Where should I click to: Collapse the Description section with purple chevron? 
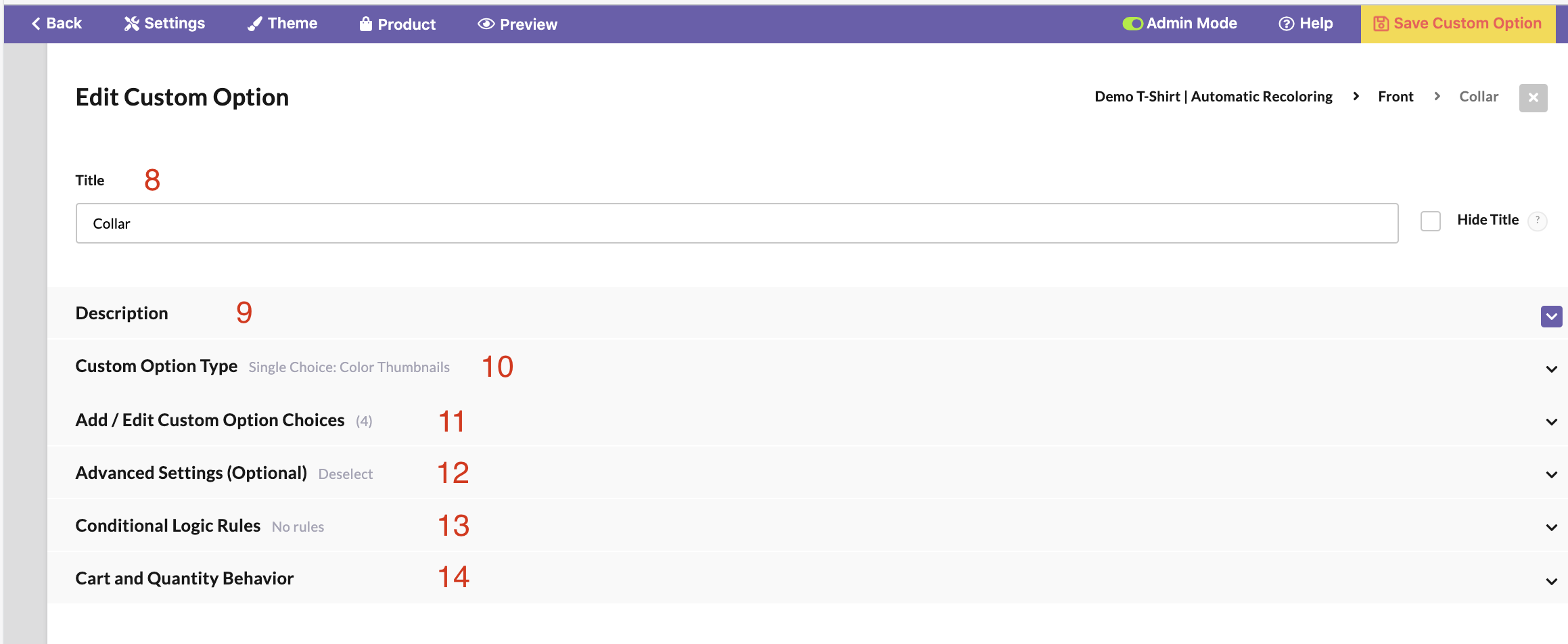(x=1551, y=316)
